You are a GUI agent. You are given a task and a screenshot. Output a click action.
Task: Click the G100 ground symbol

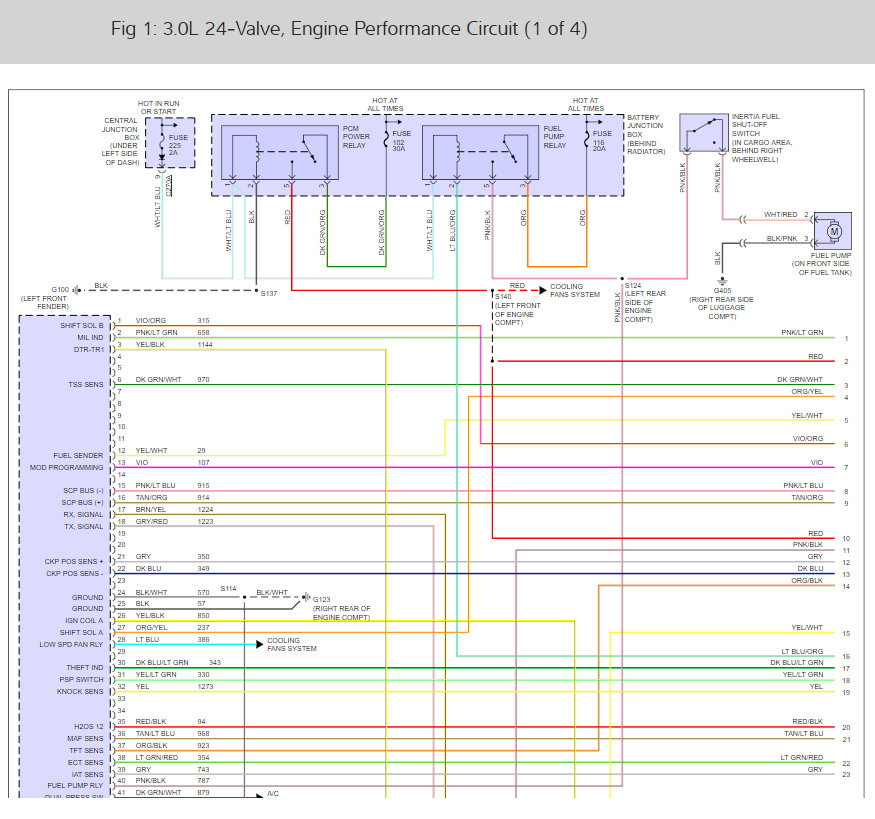[x=77, y=289]
